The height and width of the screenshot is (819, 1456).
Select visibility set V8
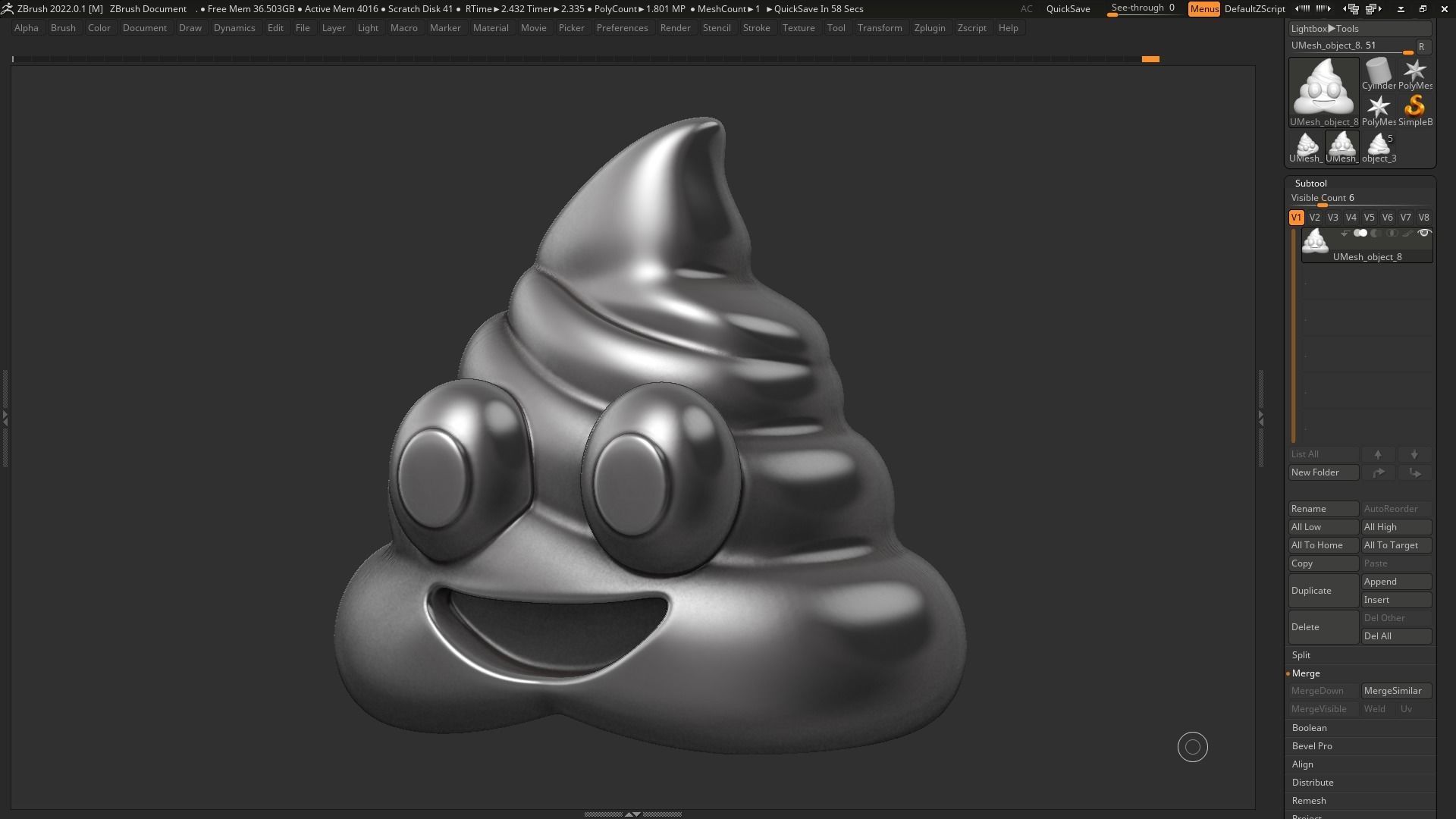click(1423, 218)
